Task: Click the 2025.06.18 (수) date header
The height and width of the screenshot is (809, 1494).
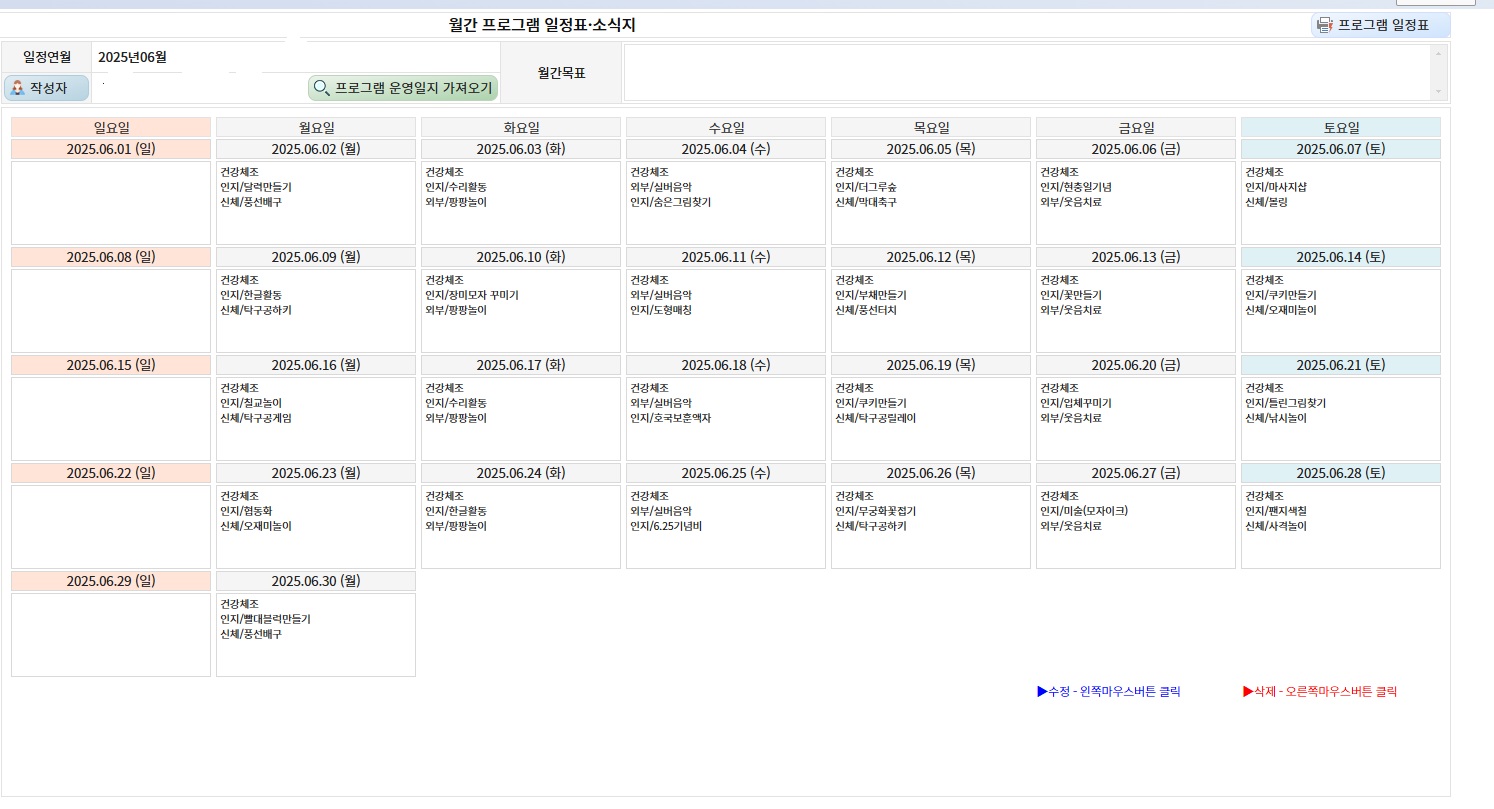Action: (726, 365)
